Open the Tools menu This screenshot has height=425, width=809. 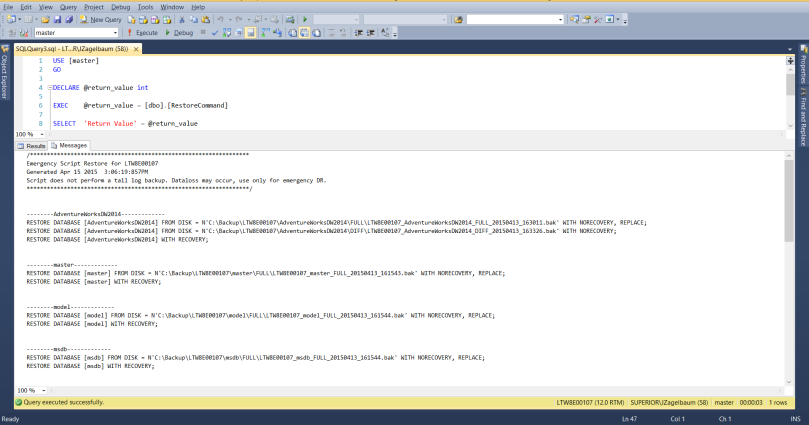point(145,7)
